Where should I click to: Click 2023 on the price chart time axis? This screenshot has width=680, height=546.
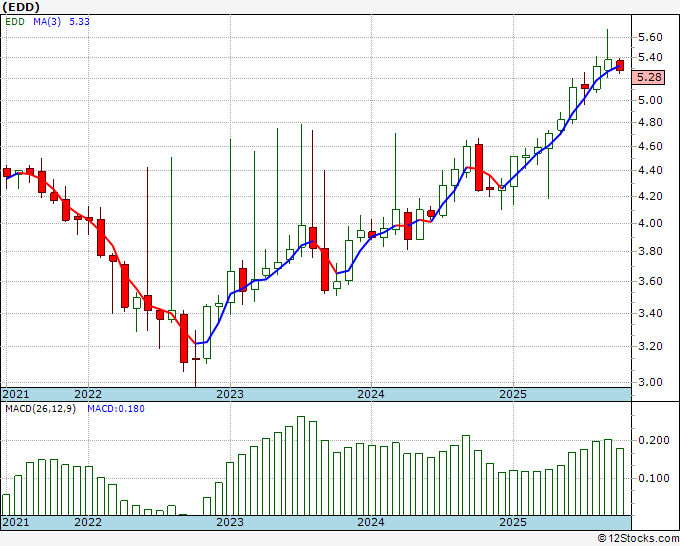click(230, 394)
